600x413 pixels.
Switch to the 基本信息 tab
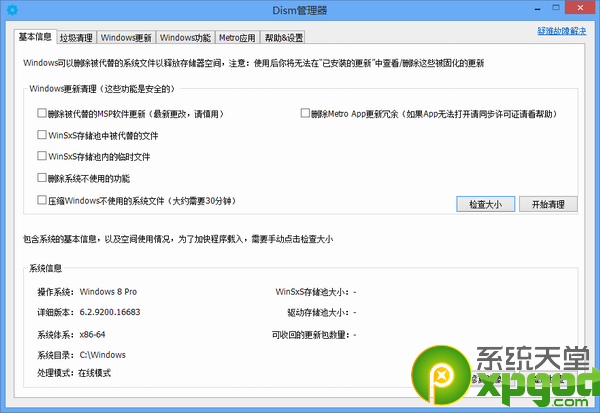35,37
